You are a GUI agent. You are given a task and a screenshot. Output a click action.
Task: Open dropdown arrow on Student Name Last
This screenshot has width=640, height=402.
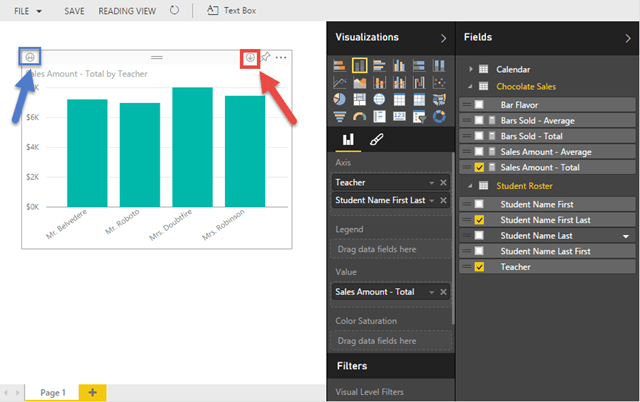pyautogui.click(x=625, y=236)
